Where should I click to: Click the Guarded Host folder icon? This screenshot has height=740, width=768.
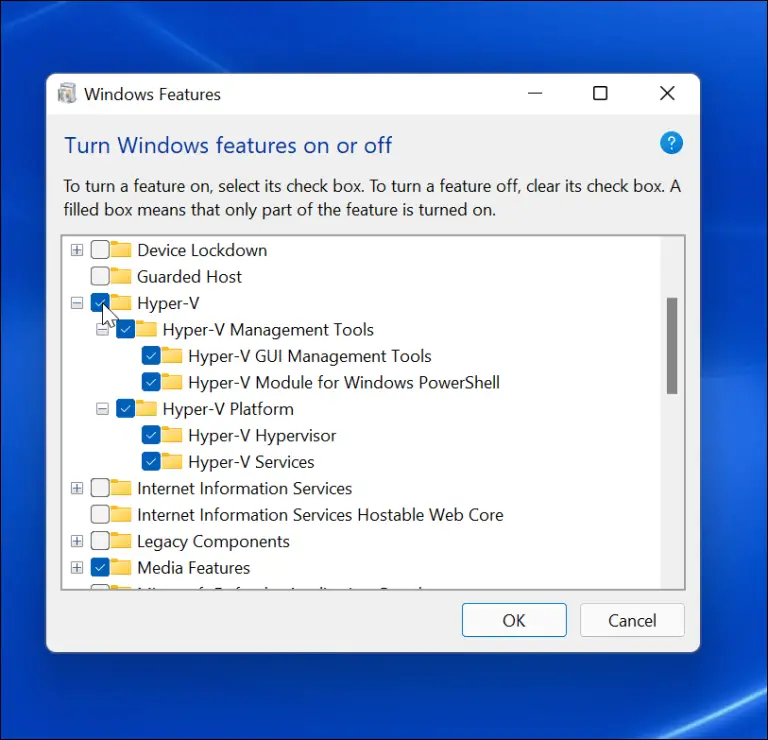121,276
